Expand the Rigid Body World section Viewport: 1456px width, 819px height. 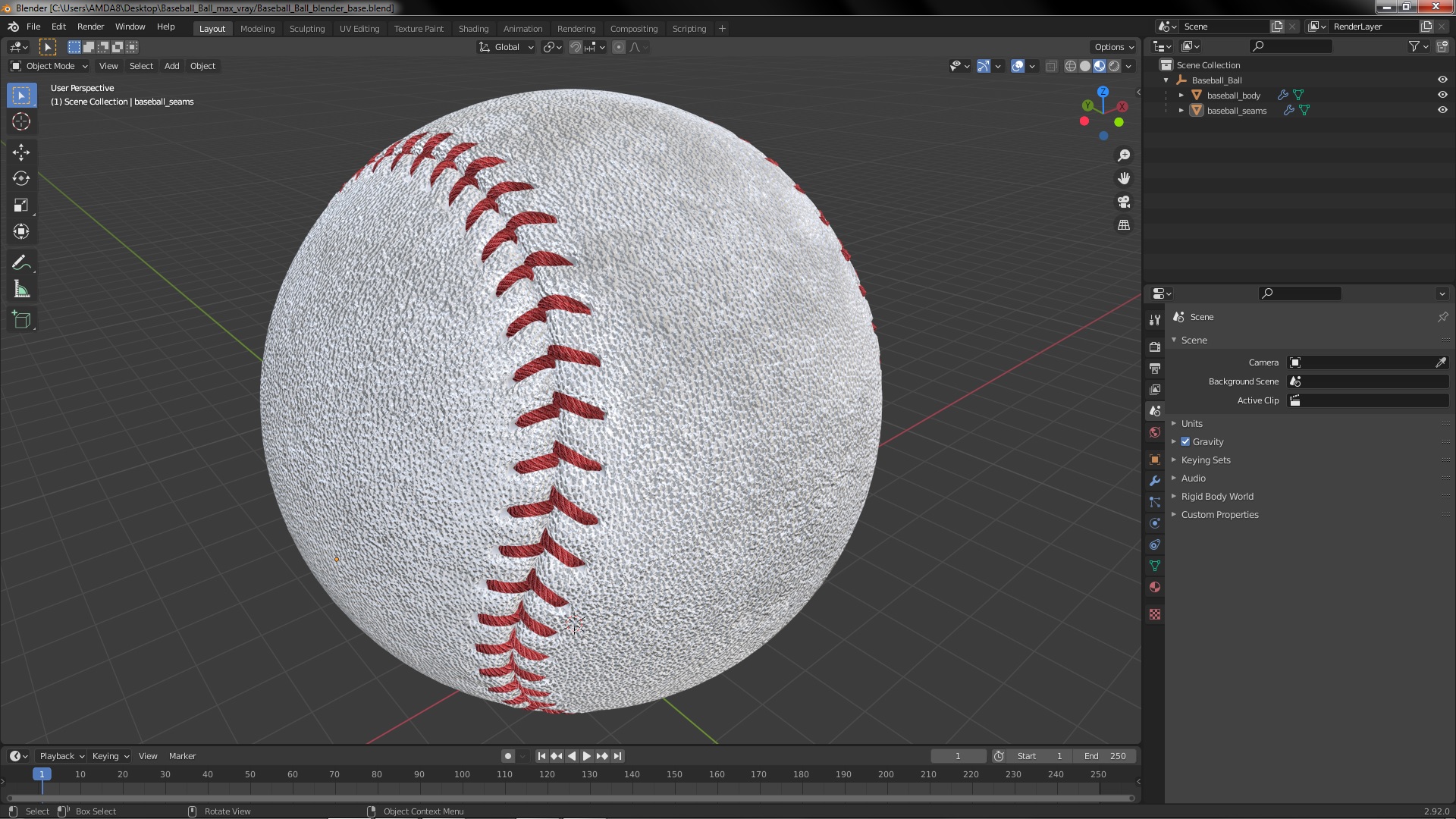coord(1216,496)
